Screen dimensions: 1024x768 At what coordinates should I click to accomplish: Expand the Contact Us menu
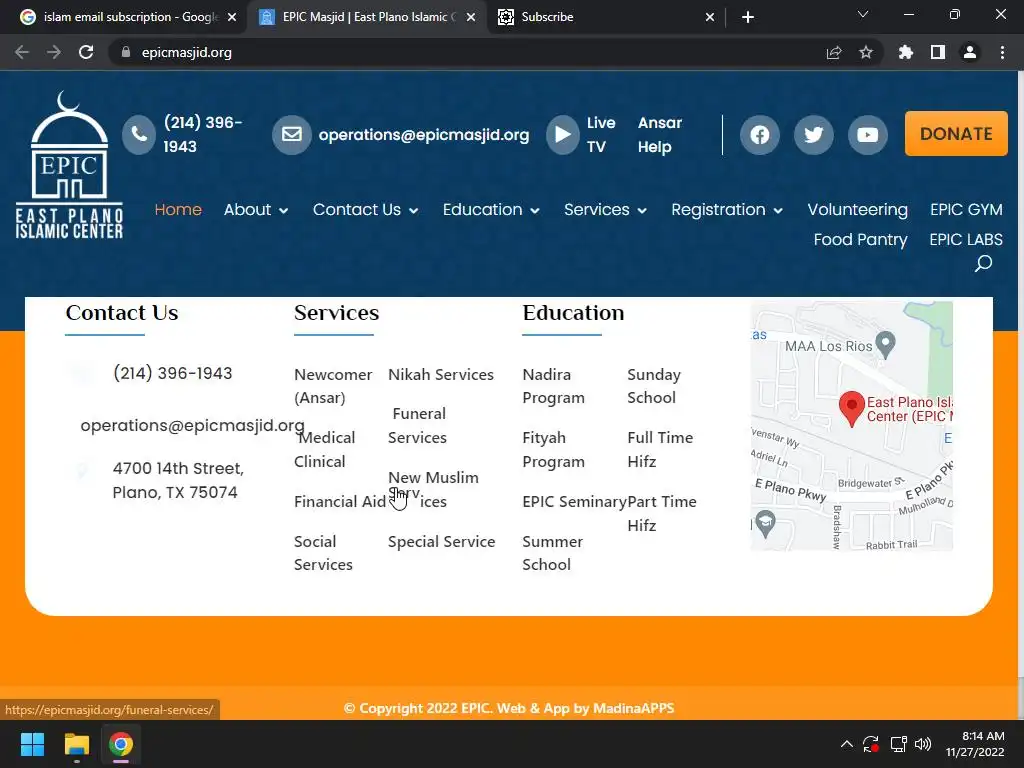(366, 210)
